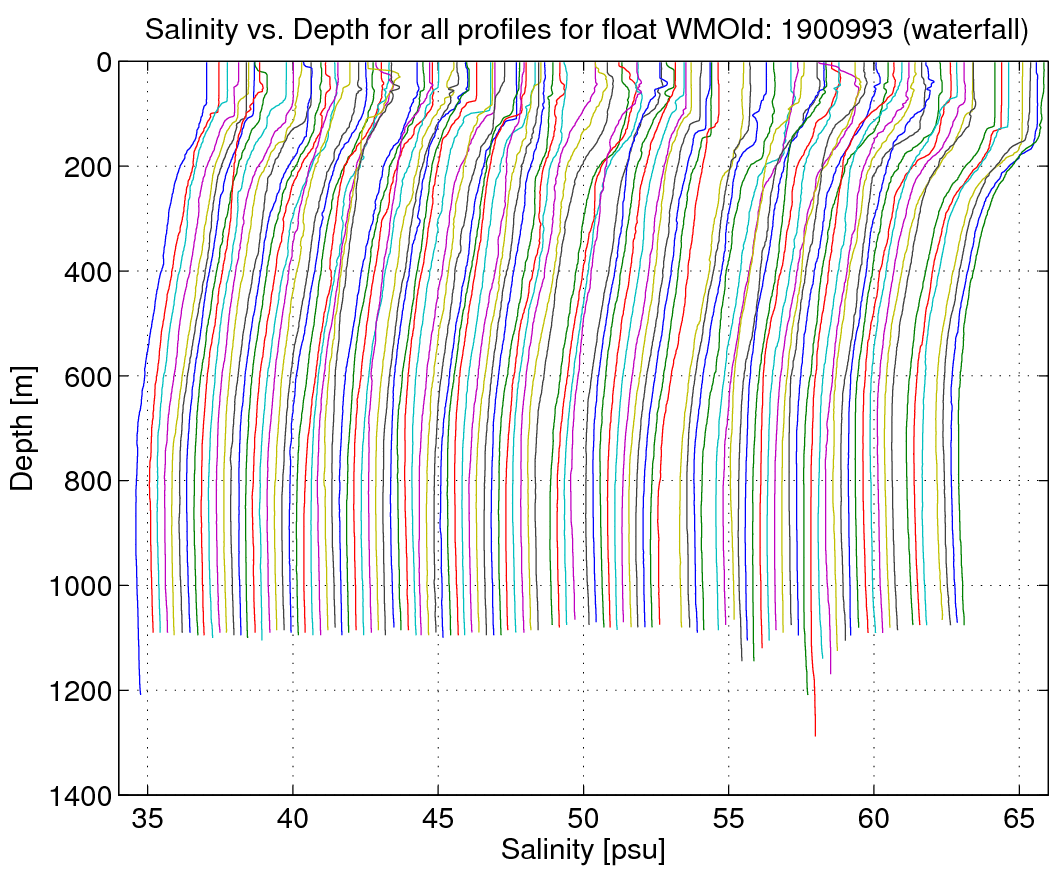Click the salinity tick label "50"
Screen dimensions: 1056x871
click(583, 818)
